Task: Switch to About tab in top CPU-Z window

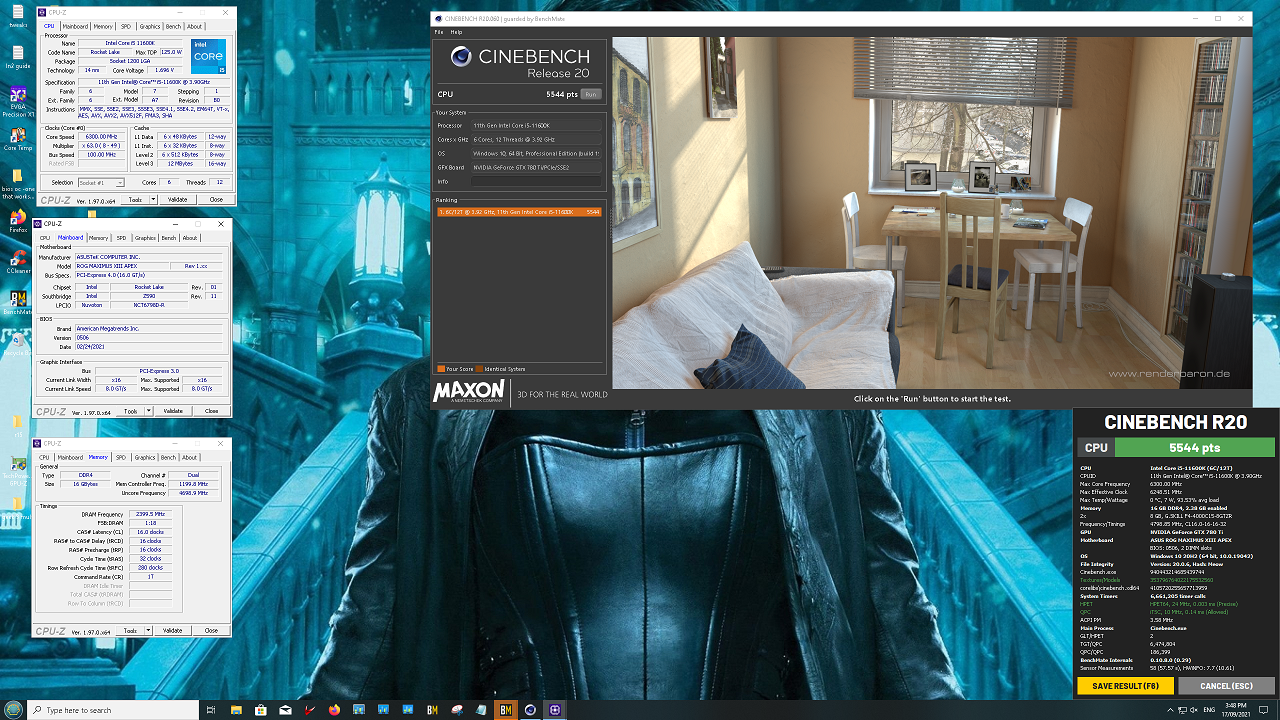Action: tap(194, 26)
